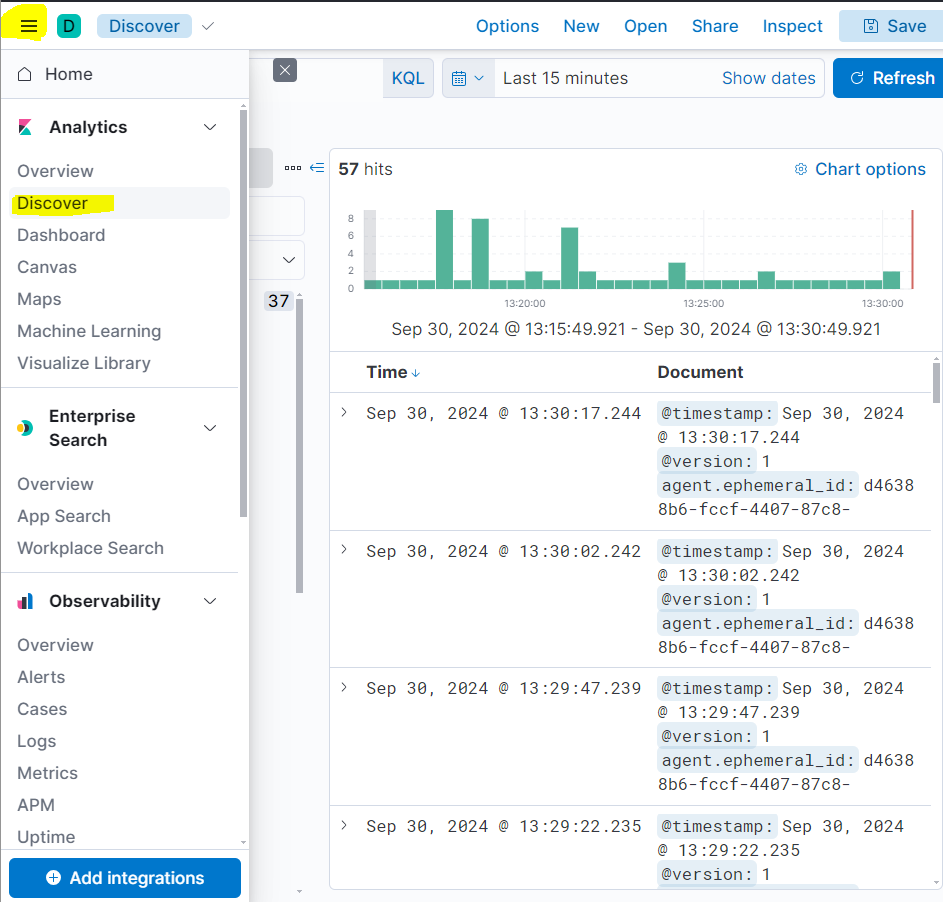Collapse the Analytics section

coord(210,127)
